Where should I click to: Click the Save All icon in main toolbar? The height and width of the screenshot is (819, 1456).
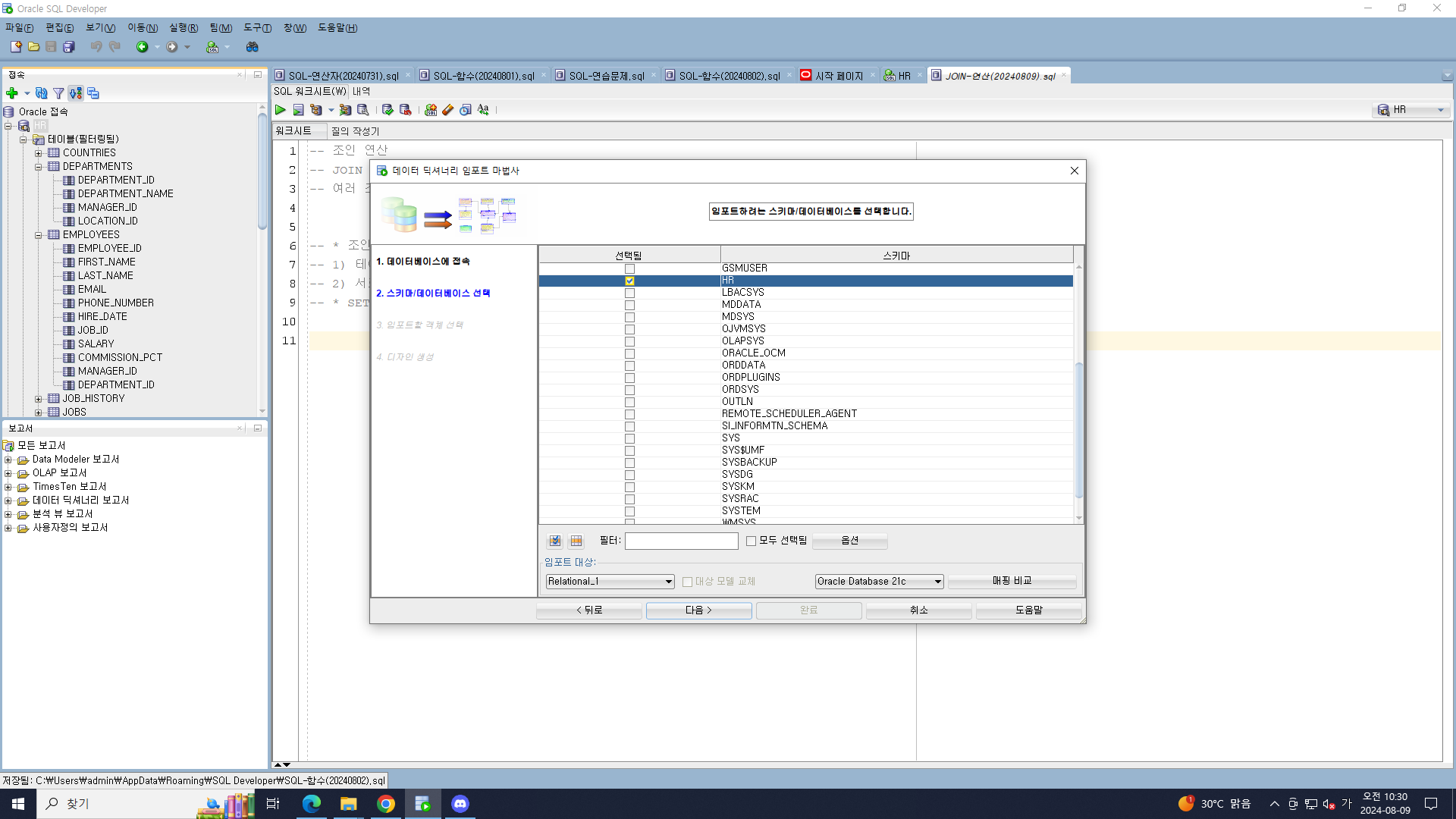[69, 47]
